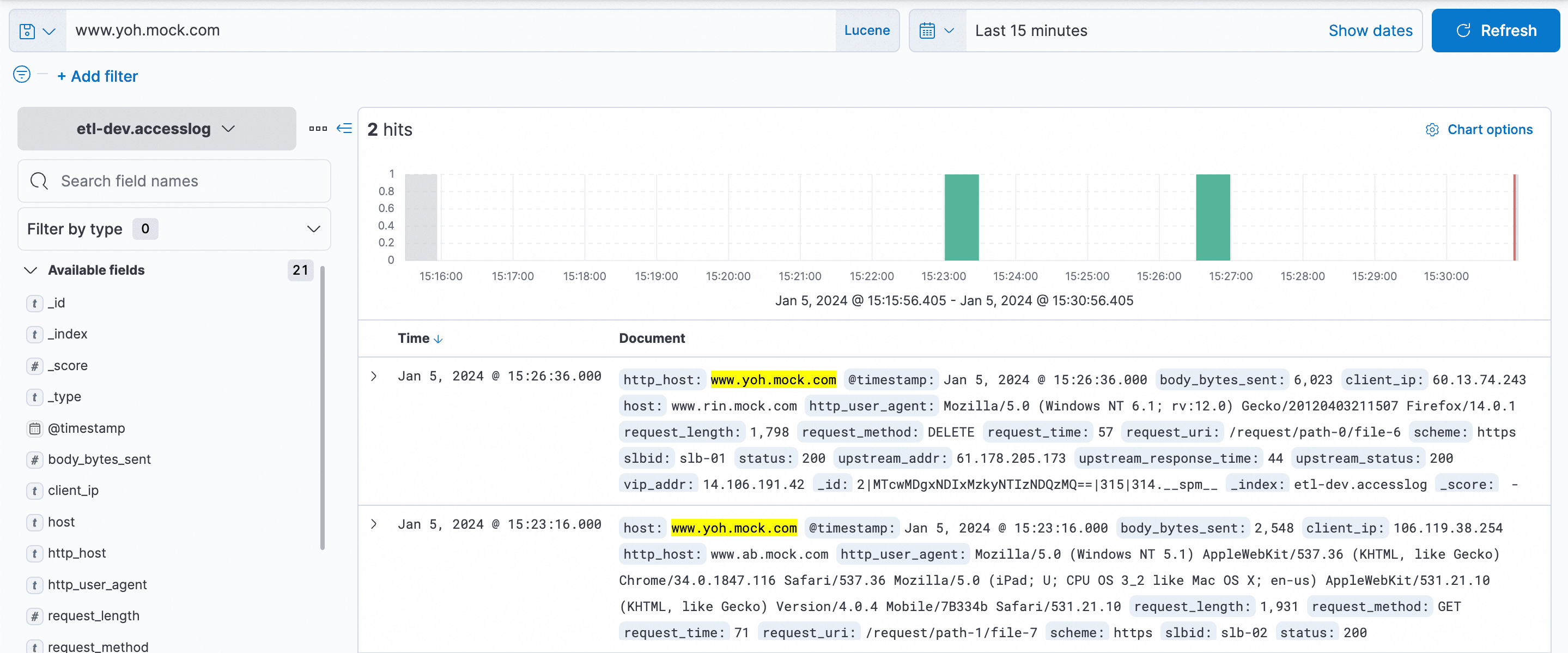Click the Show dates link
This screenshot has height=653, width=1568.
tap(1370, 31)
